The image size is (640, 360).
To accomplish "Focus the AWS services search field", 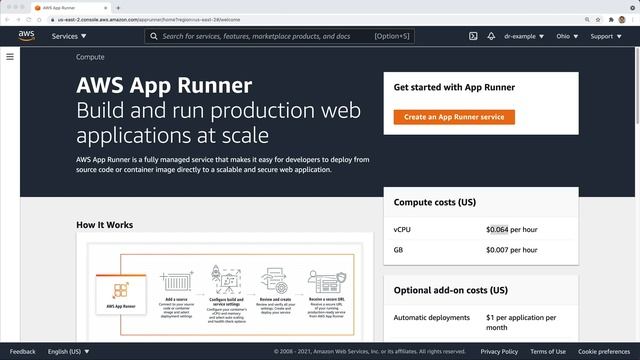I will point(280,36).
